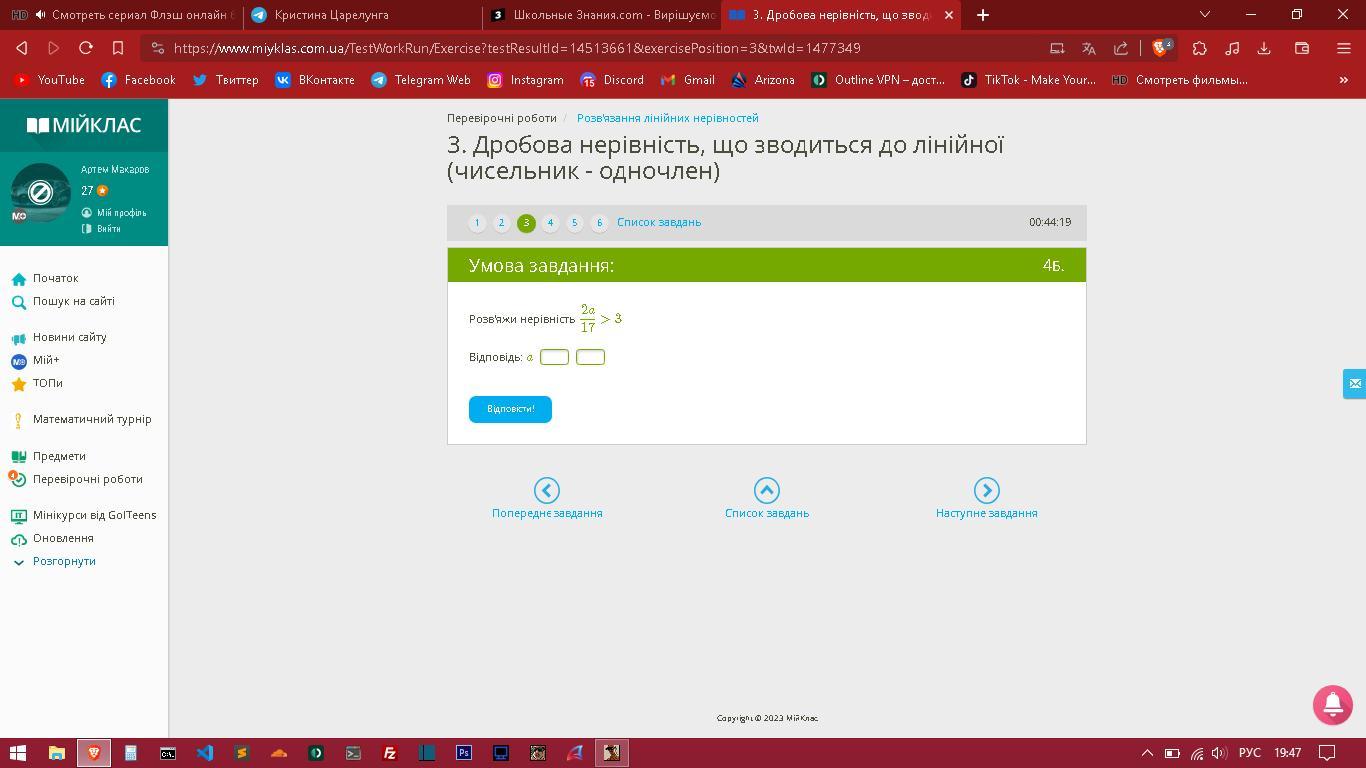Screen dimensions: 1366x768
Task: Open the Brave Wallet icon
Action: pos(1302,48)
